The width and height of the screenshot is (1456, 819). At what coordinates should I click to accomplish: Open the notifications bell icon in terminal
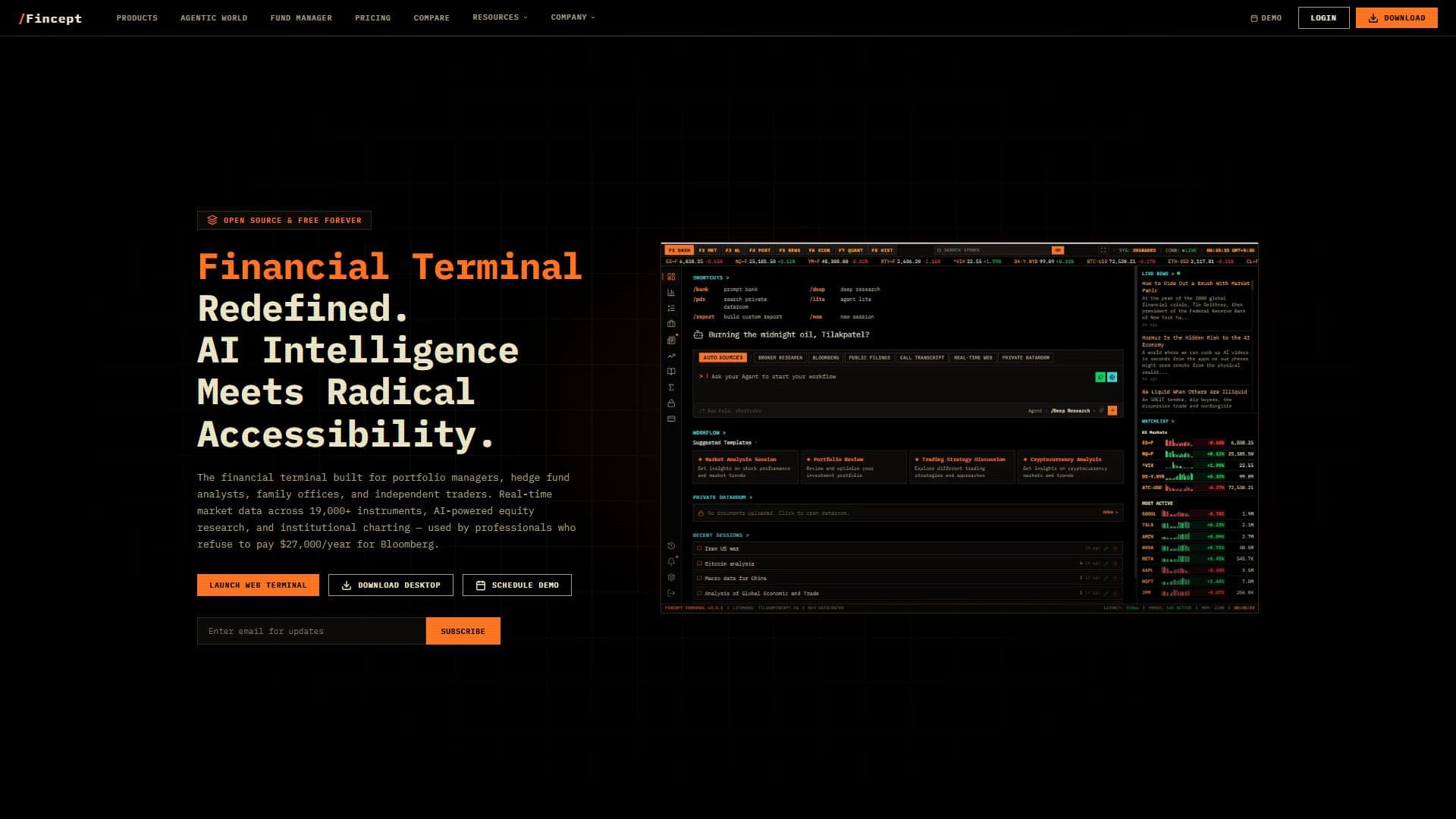pos(671,562)
